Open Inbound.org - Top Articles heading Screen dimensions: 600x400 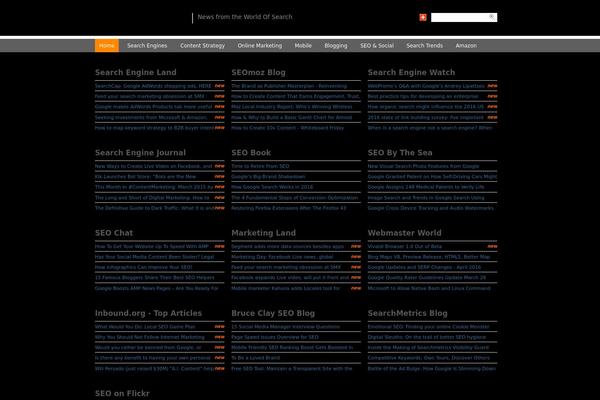(x=148, y=313)
